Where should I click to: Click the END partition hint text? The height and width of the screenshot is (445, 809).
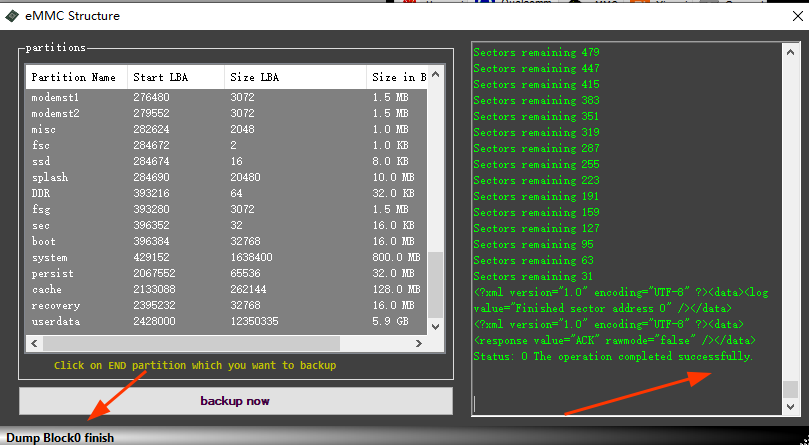point(195,365)
